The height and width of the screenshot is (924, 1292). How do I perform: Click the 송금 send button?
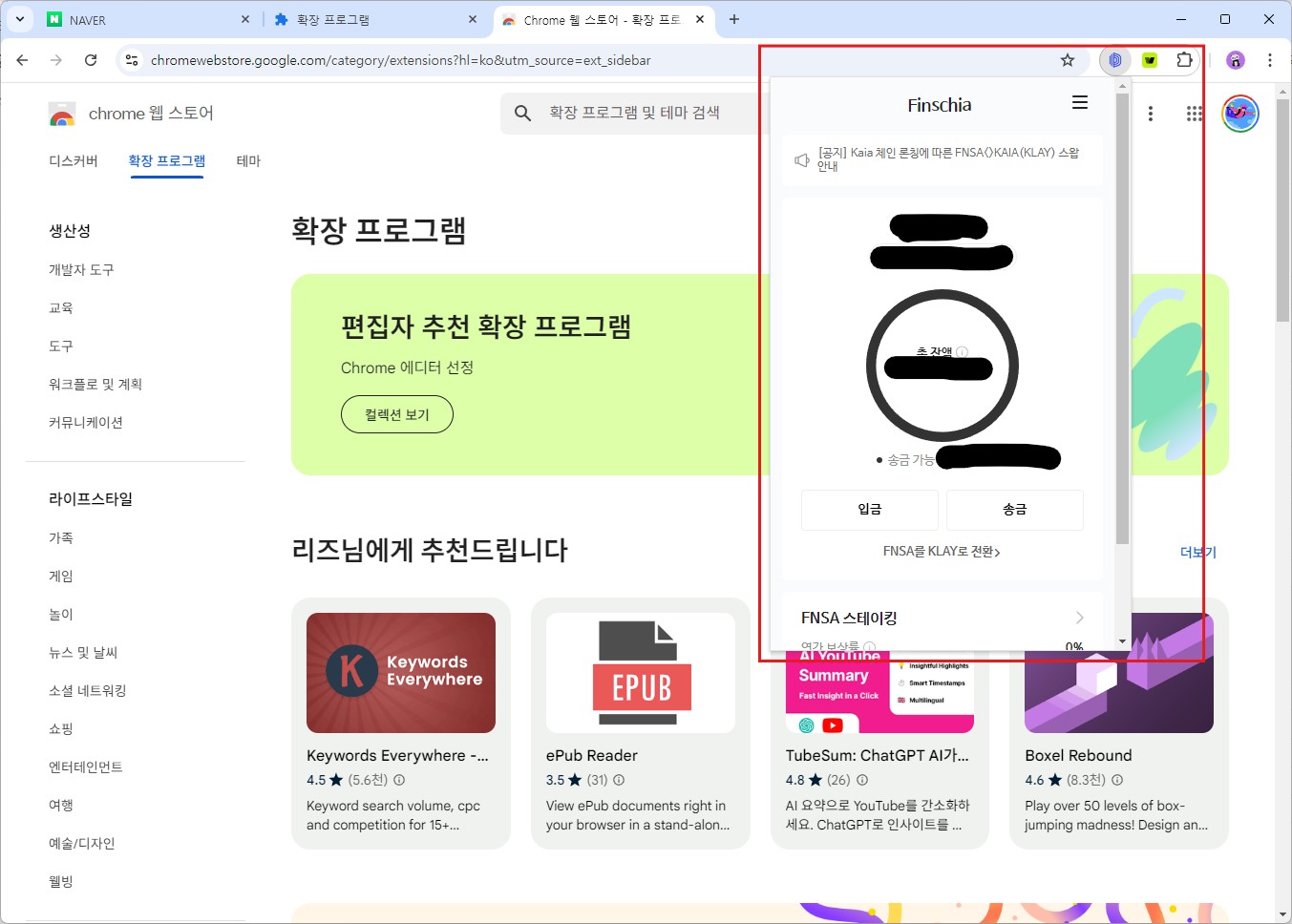coord(1015,510)
